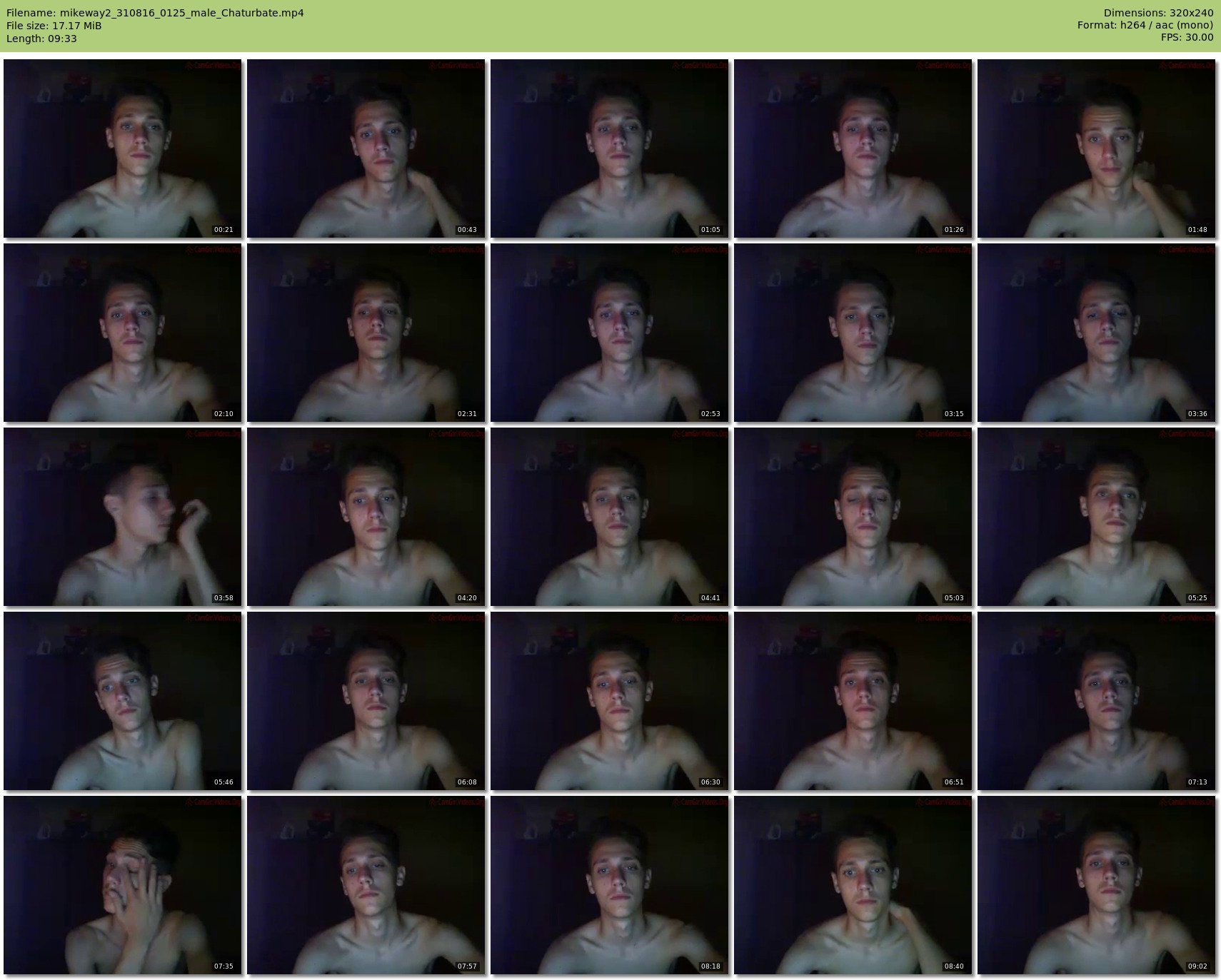The image size is (1221, 980).
Task: Click the thumbnail timestamped 03:36
Action: 1096,333
